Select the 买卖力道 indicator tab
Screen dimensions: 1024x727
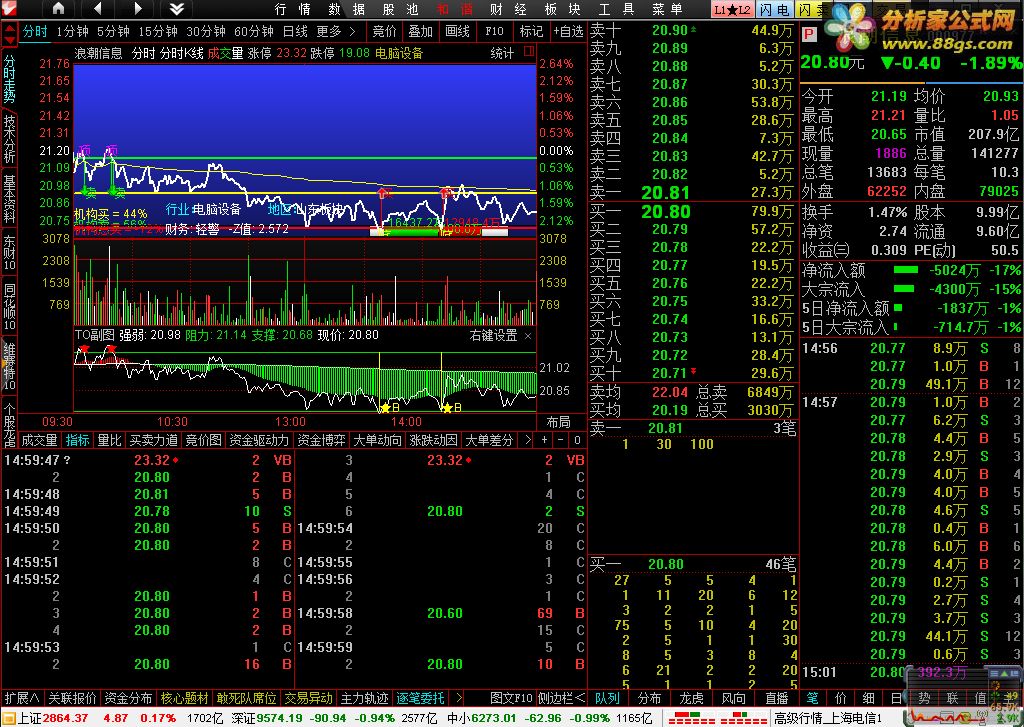[153, 440]
